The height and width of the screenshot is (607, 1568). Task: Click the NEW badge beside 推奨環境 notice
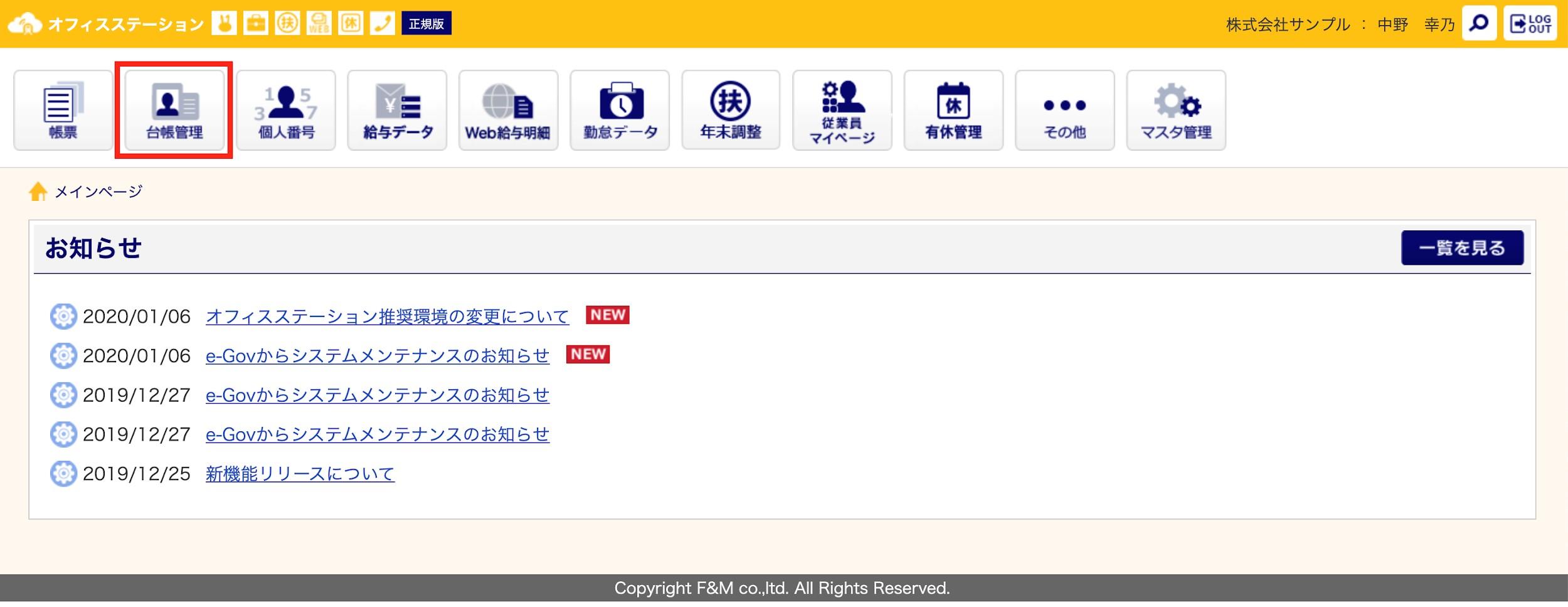608,315
